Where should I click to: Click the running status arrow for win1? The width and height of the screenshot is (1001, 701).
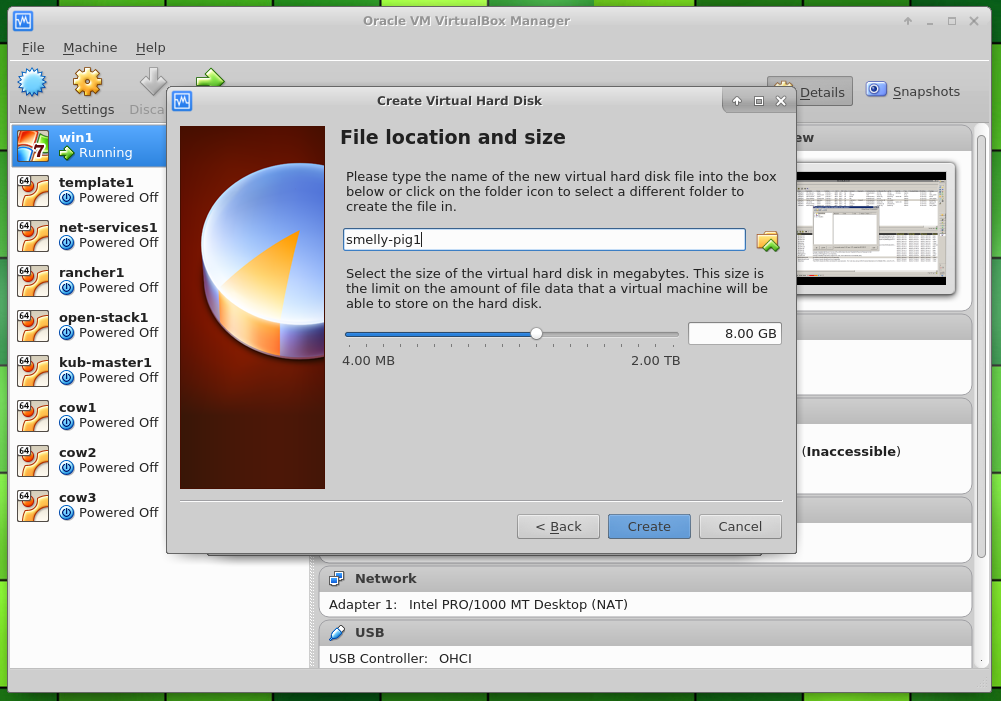[66, 153]
